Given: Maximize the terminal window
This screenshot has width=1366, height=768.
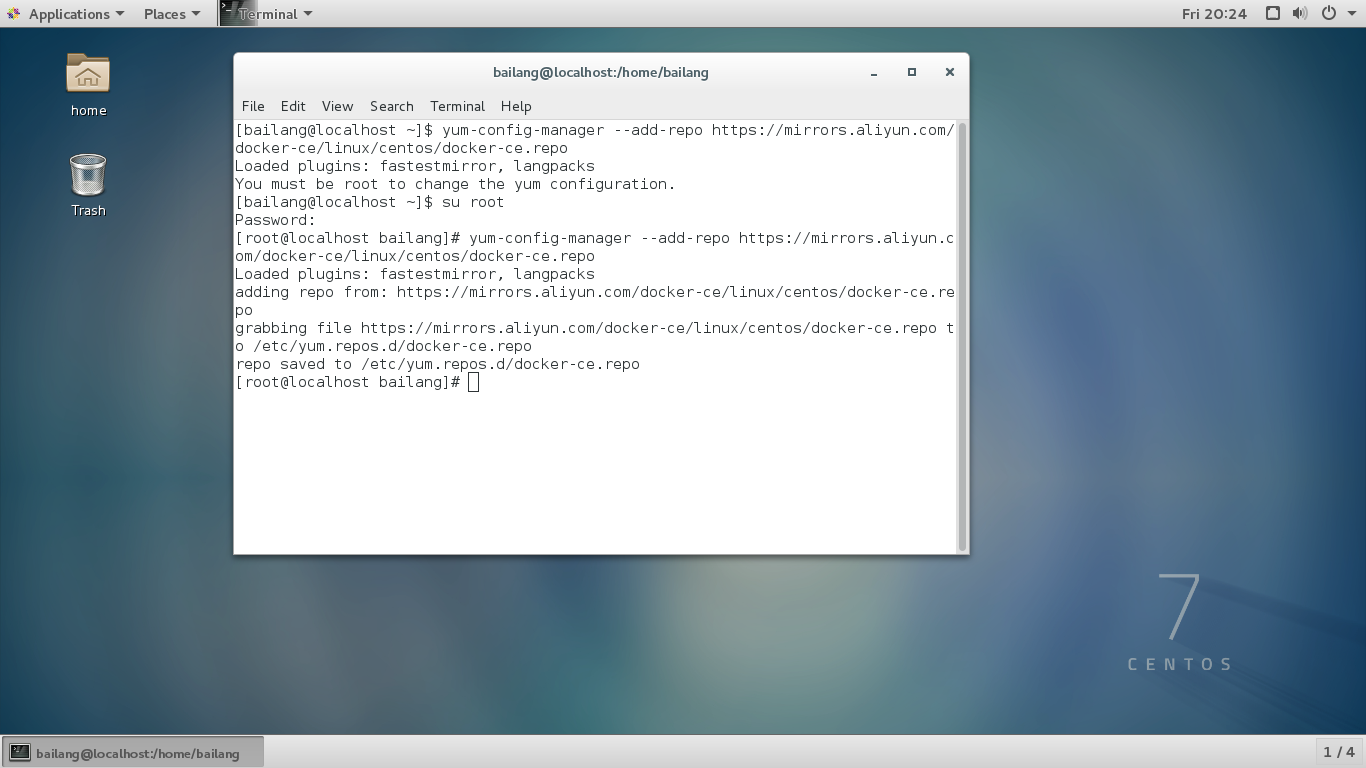Looking at the screenshot, I should (912, 72).
